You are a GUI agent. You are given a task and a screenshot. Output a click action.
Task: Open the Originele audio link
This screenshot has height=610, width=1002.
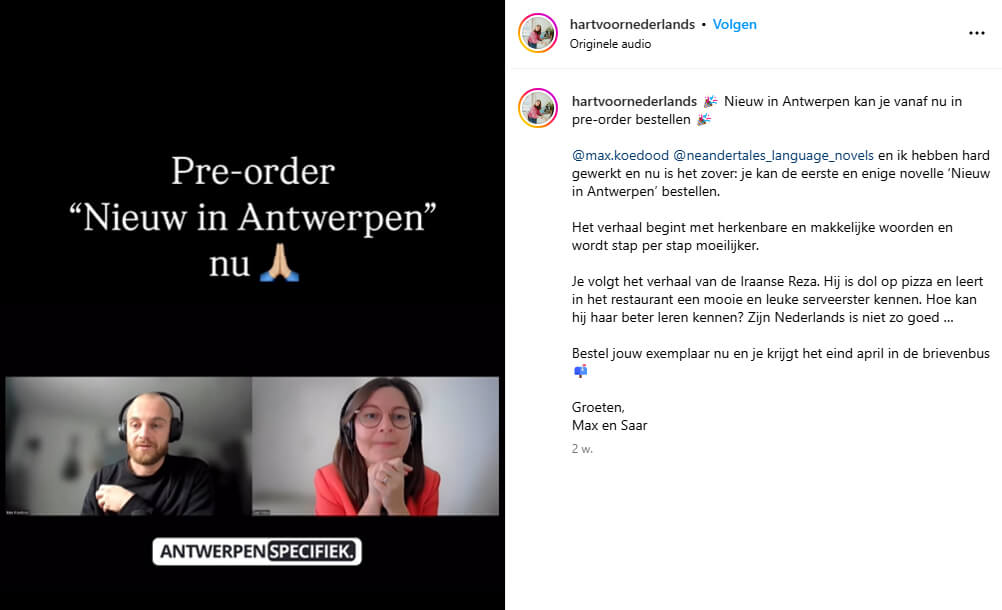(610, 44)
